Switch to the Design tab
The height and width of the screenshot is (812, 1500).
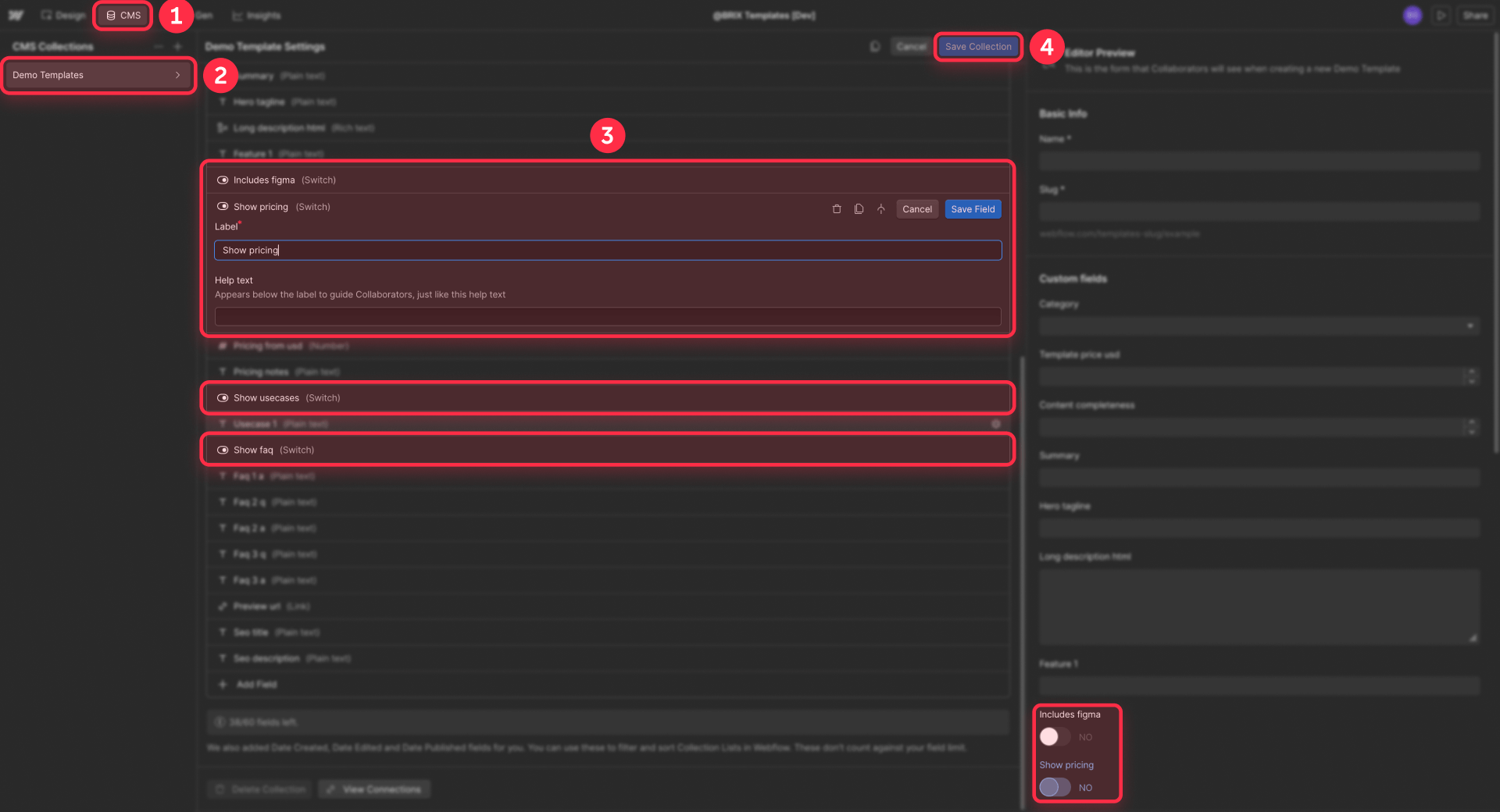pos(62,15)
